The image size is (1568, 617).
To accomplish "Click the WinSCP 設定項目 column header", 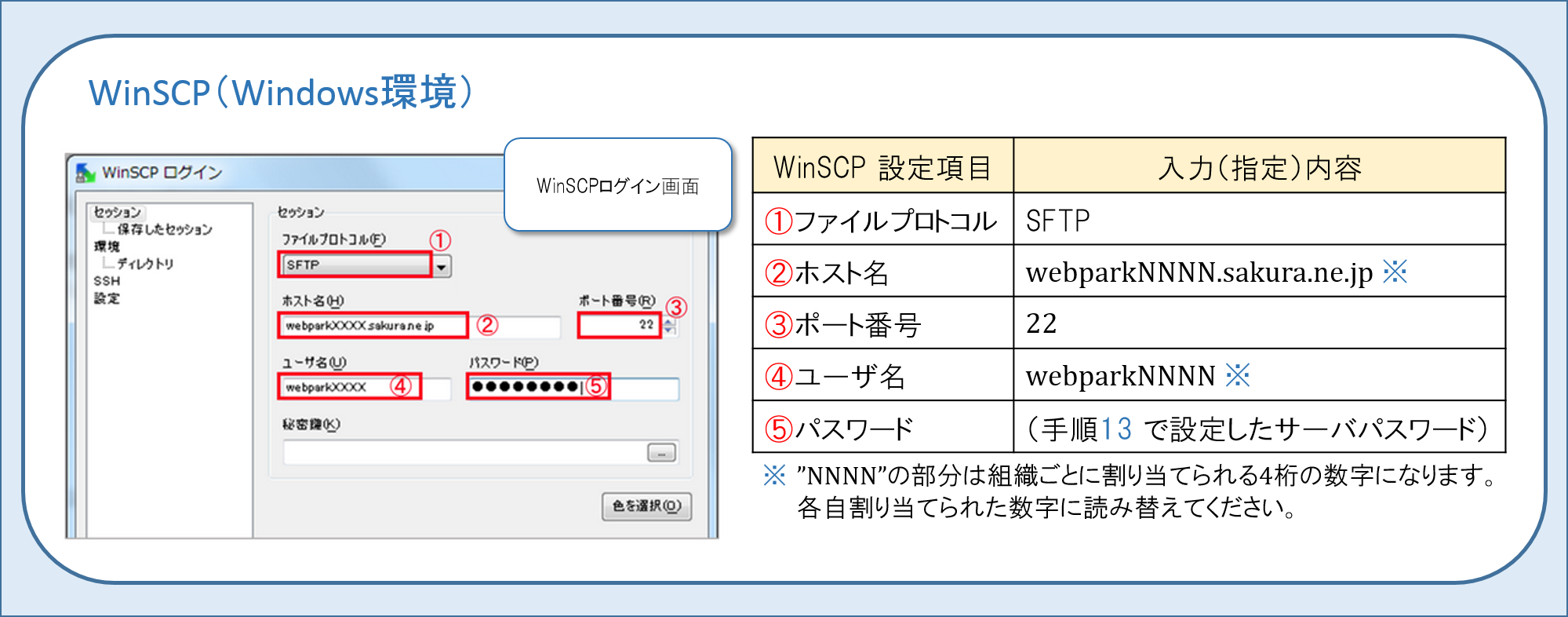I will click(883, 166).
